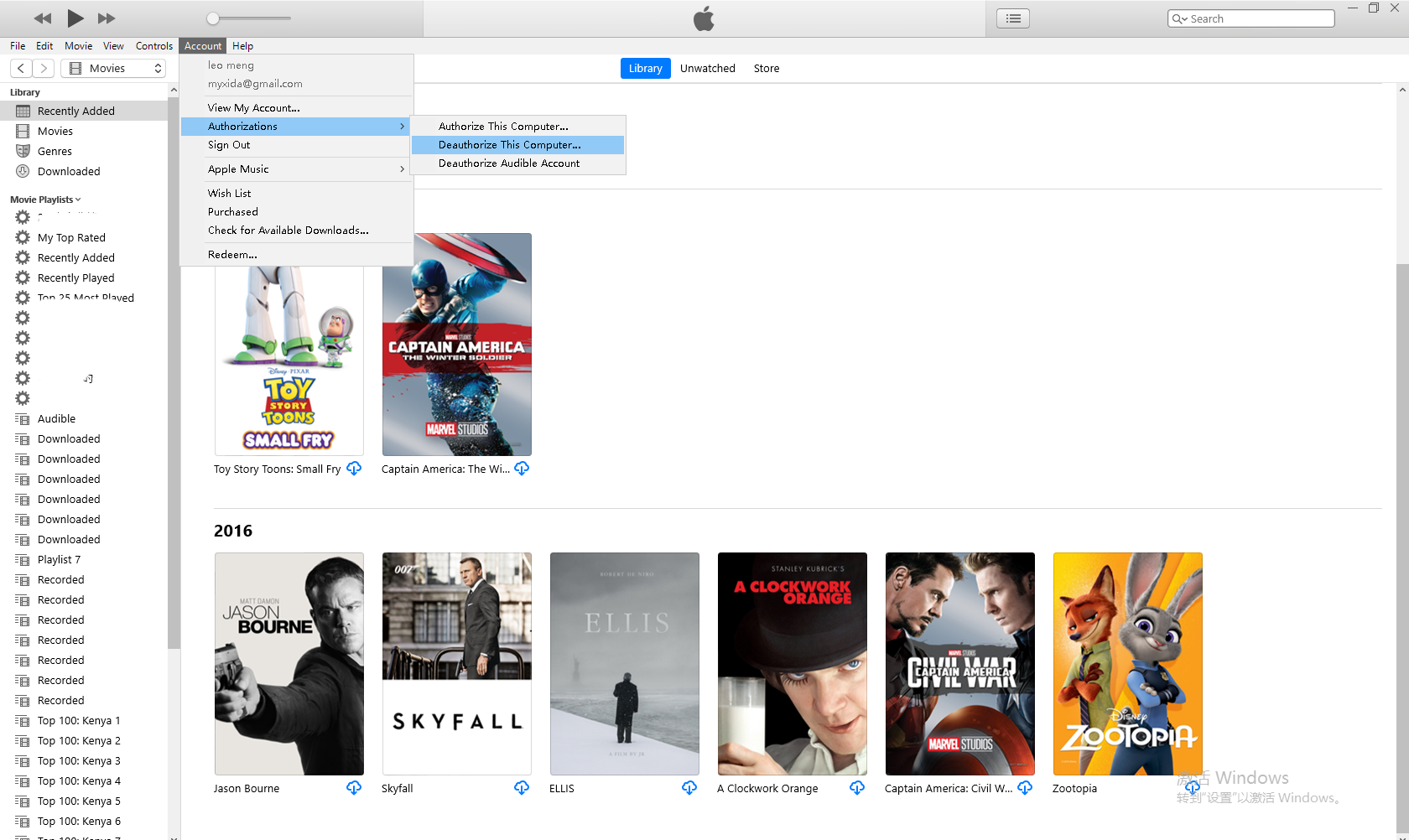Click the Genres sidebar icon

point(23,151)
